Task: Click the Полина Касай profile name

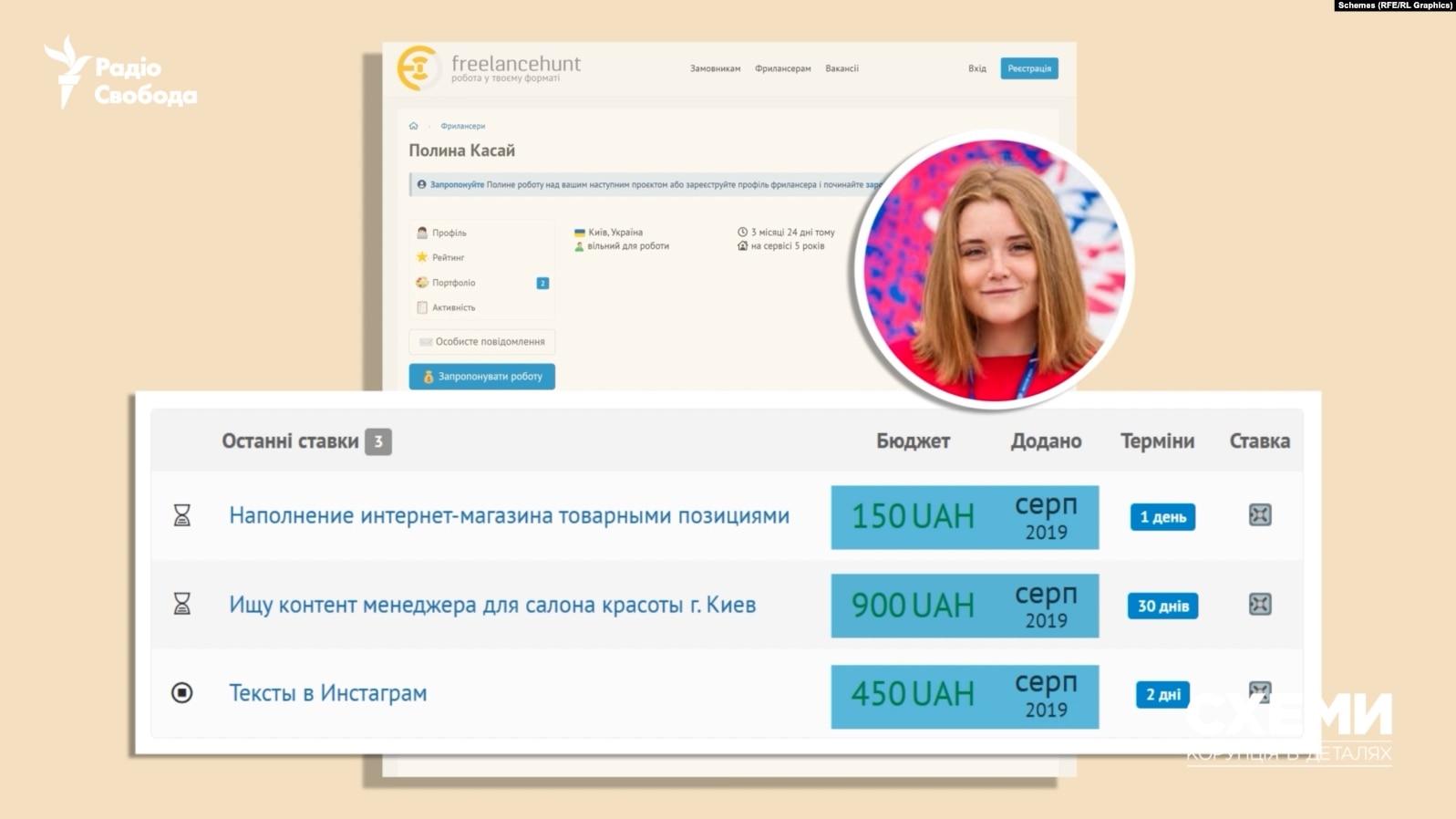Action: (x=461, y=150)
